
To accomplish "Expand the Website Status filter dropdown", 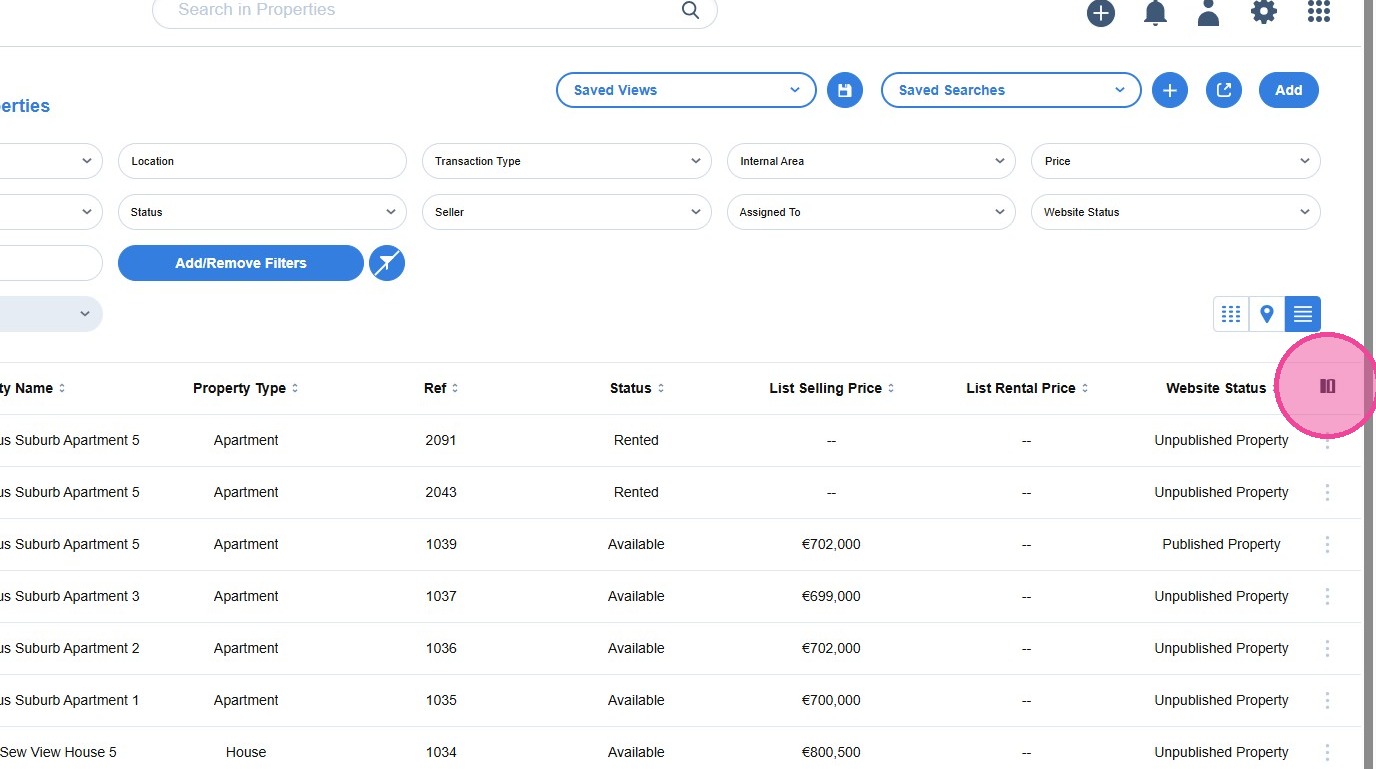I will pyautogui.click(x=1175, y=212).
